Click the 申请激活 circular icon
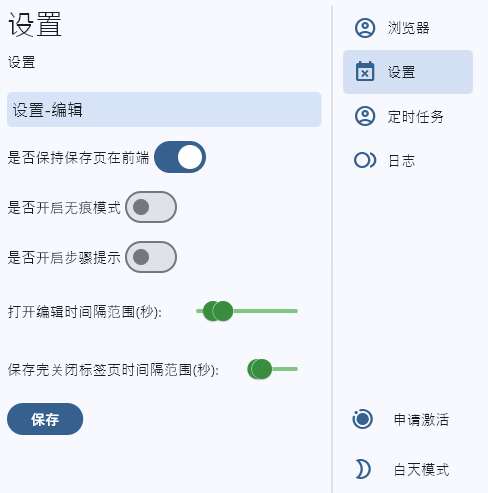This screenshot has height=493, width=488. [x=363, y=419]
